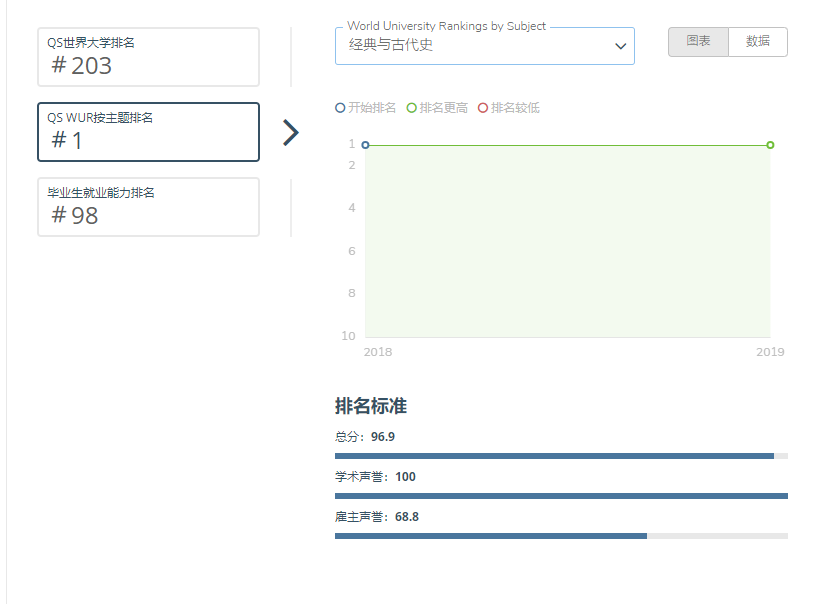Click the green 排名更高 legend circle
This screenshot has height=604, width=814.
[412, 108]
